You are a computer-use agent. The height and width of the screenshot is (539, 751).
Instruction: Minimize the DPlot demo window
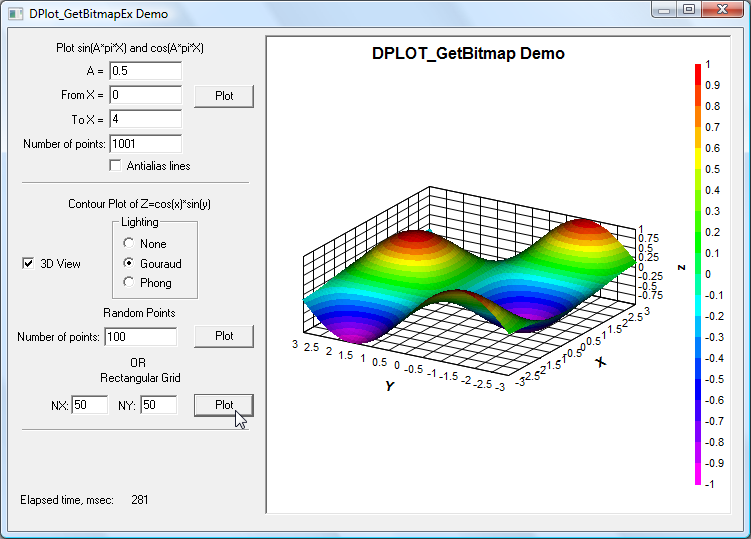(x=664, y=10)
